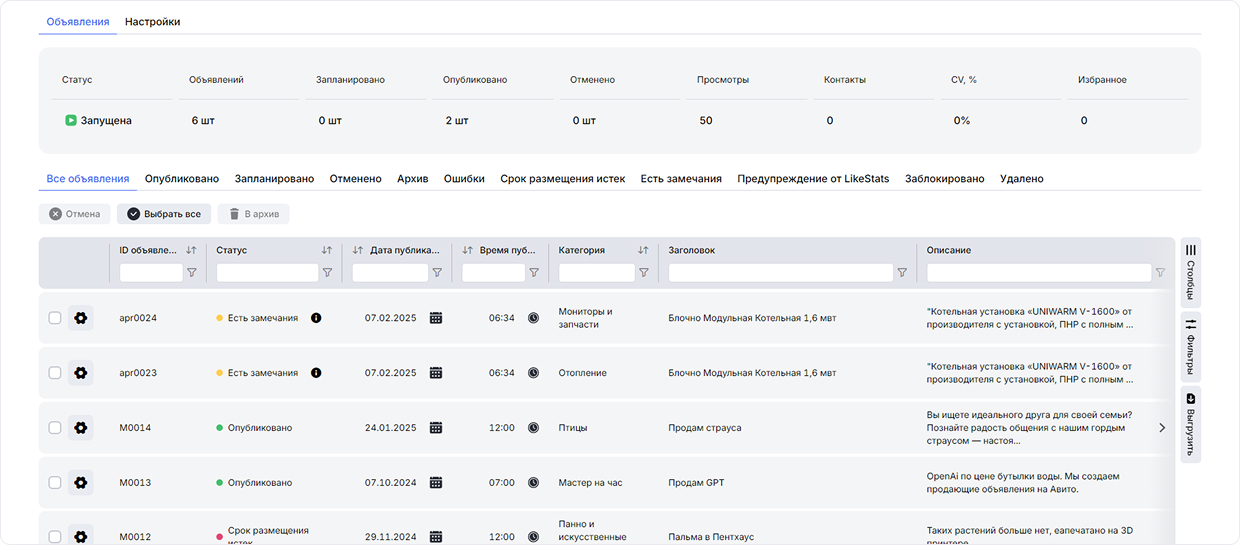The height and width of the screenshot is (545, 1240).
Task: Sort by Категория column arrows
Action: (643, 250)
